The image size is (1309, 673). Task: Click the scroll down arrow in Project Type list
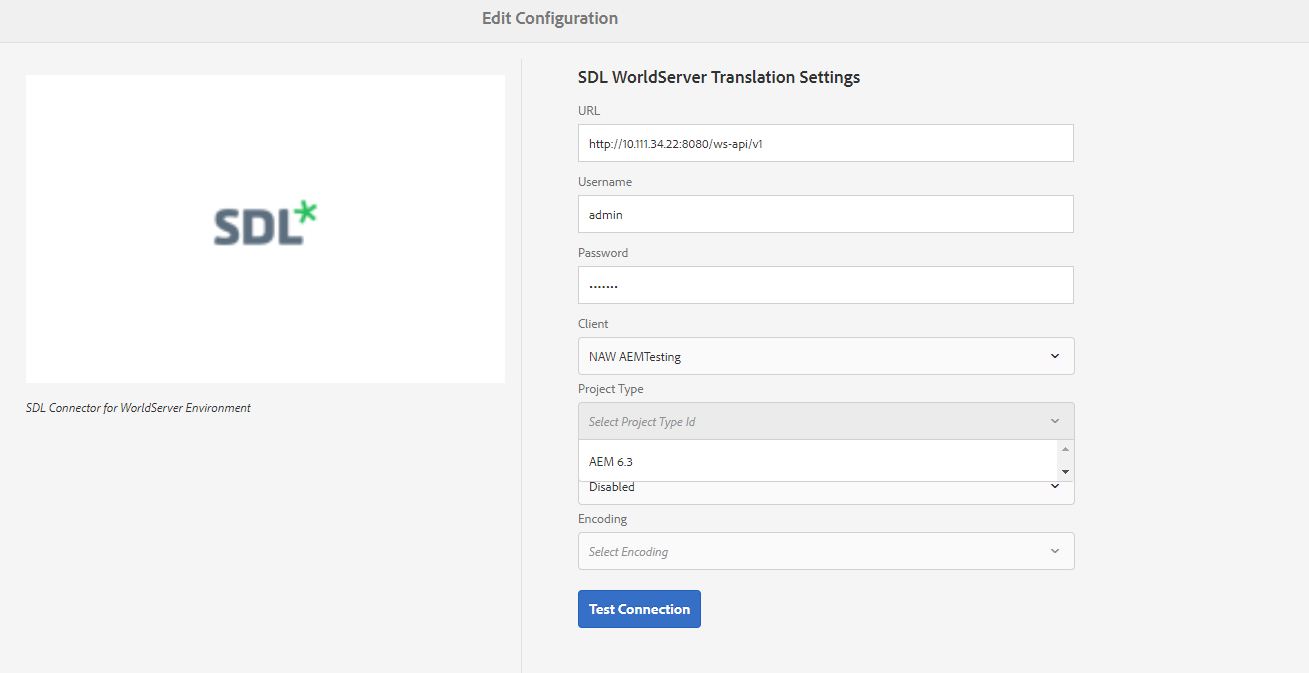[x=1065, y=472]
